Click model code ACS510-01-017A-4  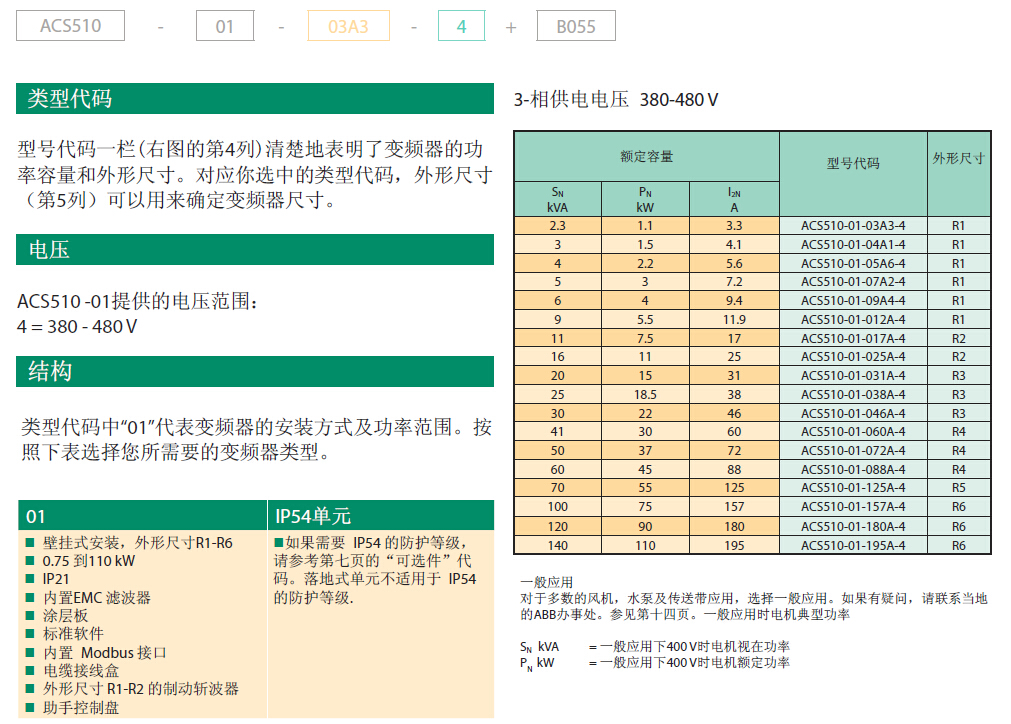pyautogui.click(x=853, y=338)
